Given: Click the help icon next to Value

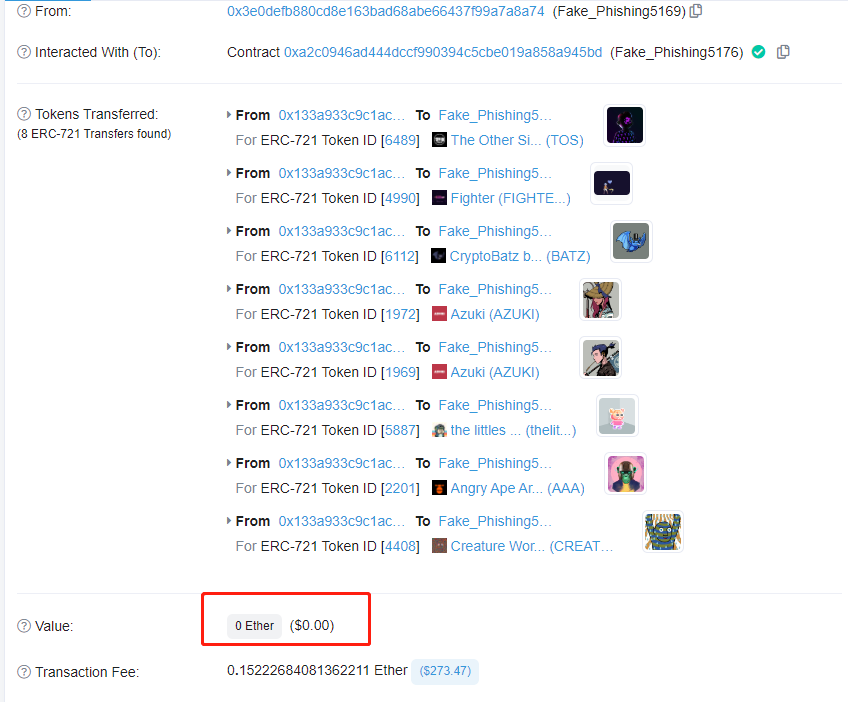Looking at the screenshot, I should 24,626.
